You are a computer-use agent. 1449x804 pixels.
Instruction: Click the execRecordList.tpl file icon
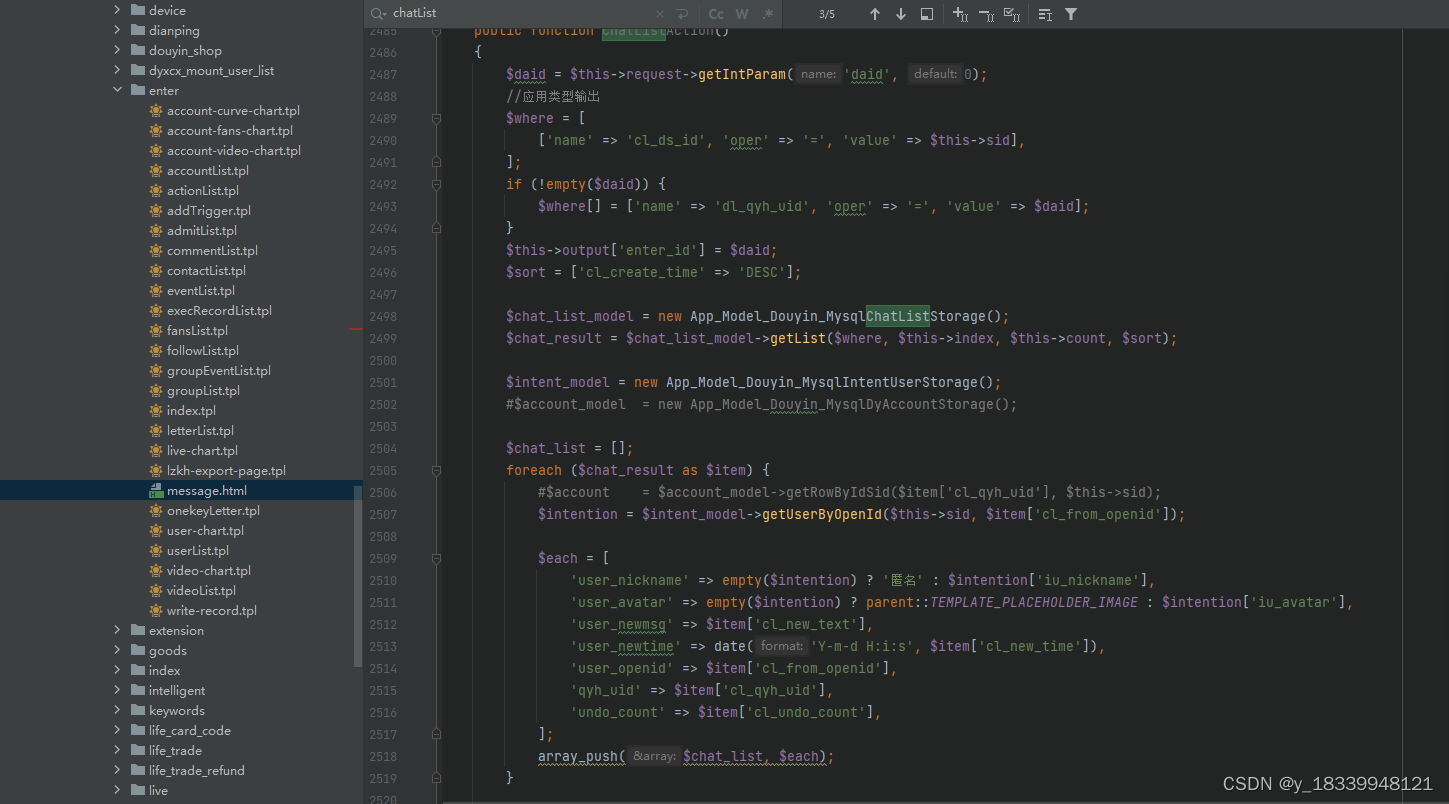[x=156, y=310]
